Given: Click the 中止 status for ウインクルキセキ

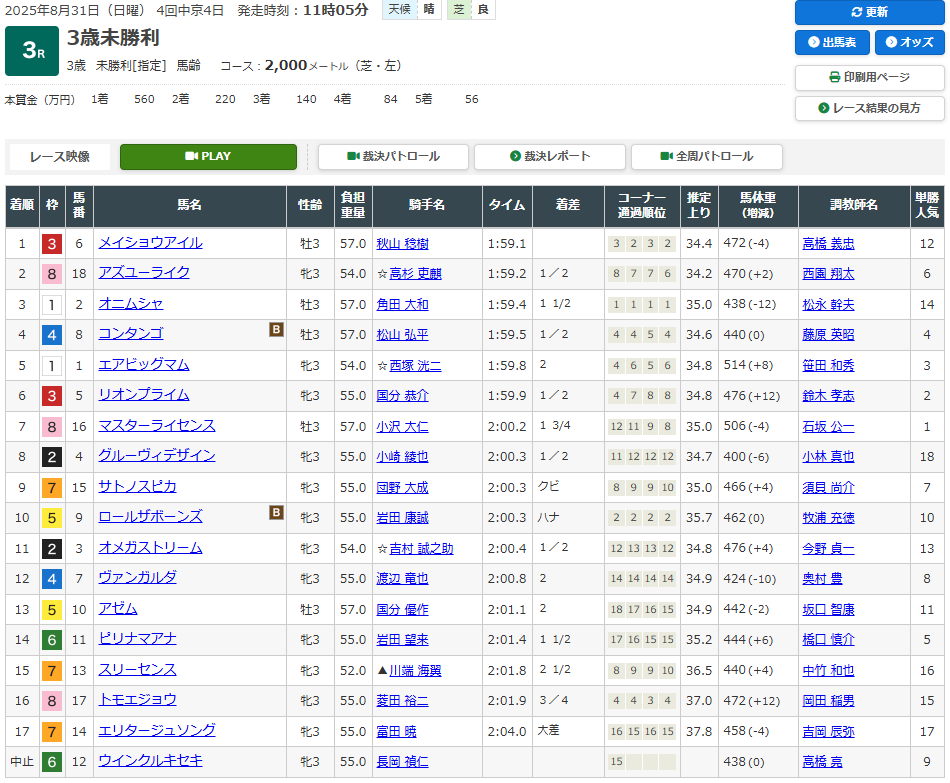Looking at the screenshot, I should (x=22, y=762).
